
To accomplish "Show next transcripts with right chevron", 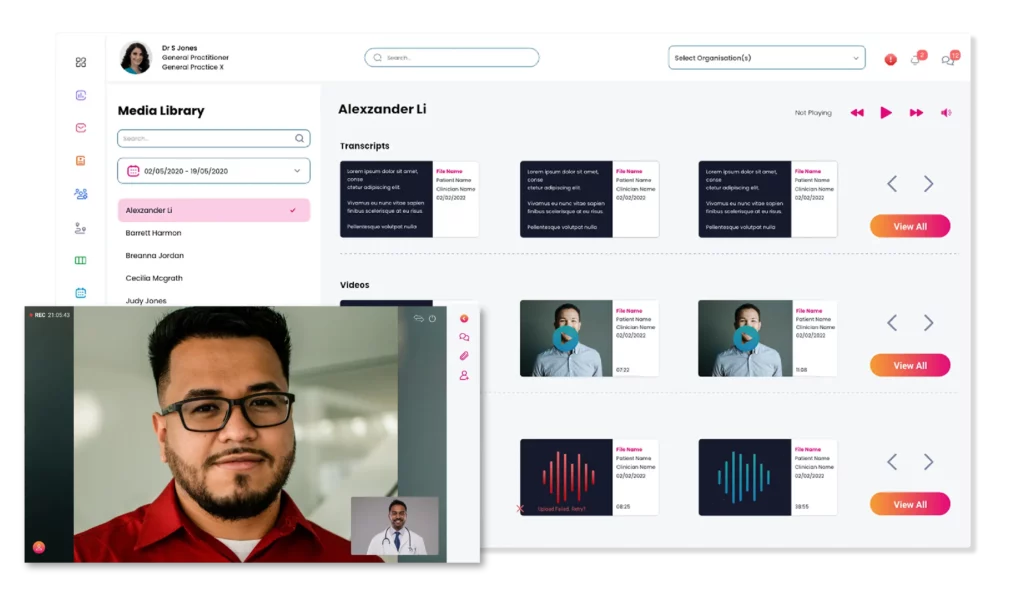I will (x=928, y=184).
